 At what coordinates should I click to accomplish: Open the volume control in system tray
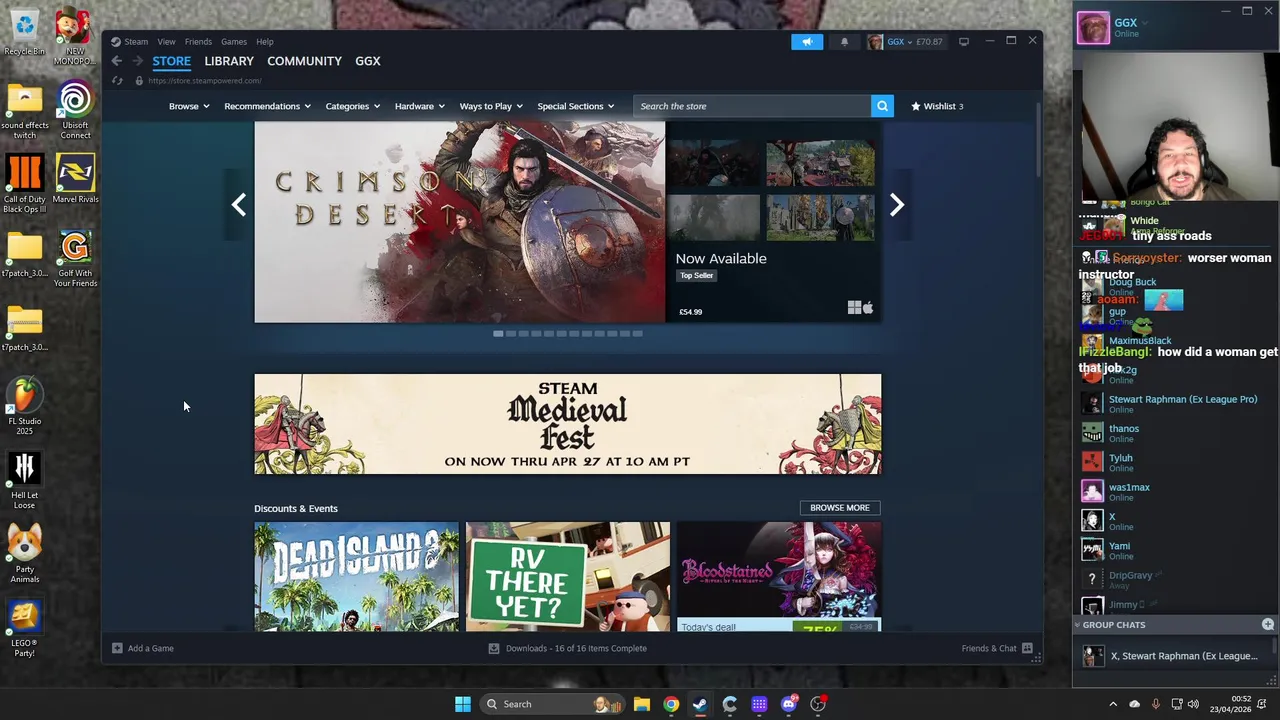(1194, 704)
